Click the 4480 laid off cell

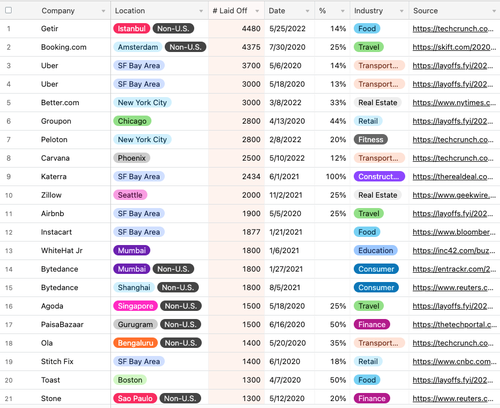pyautogui.click(x=237, y=29)
